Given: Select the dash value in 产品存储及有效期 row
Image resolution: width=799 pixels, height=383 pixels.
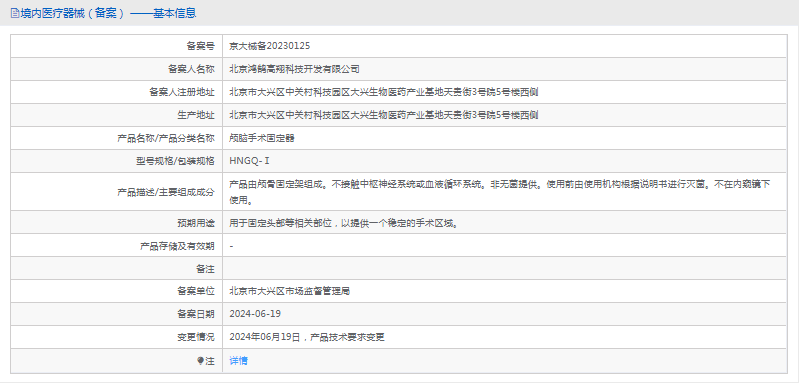Looking at the screenshot, I should [231, 246].
